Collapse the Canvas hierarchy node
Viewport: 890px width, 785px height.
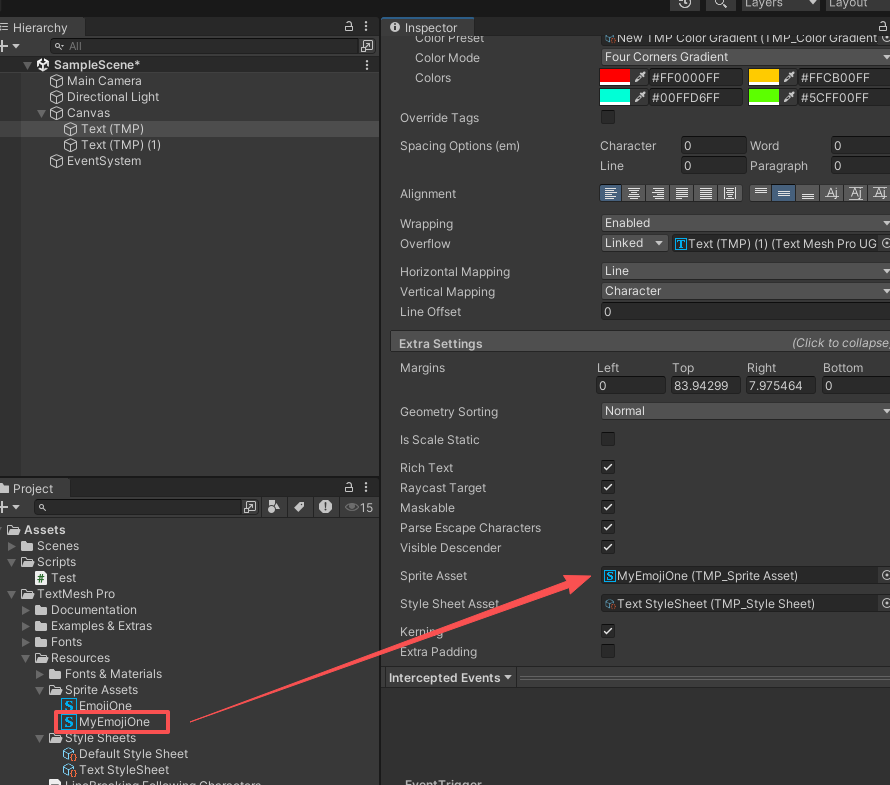(x=41, y=113)
